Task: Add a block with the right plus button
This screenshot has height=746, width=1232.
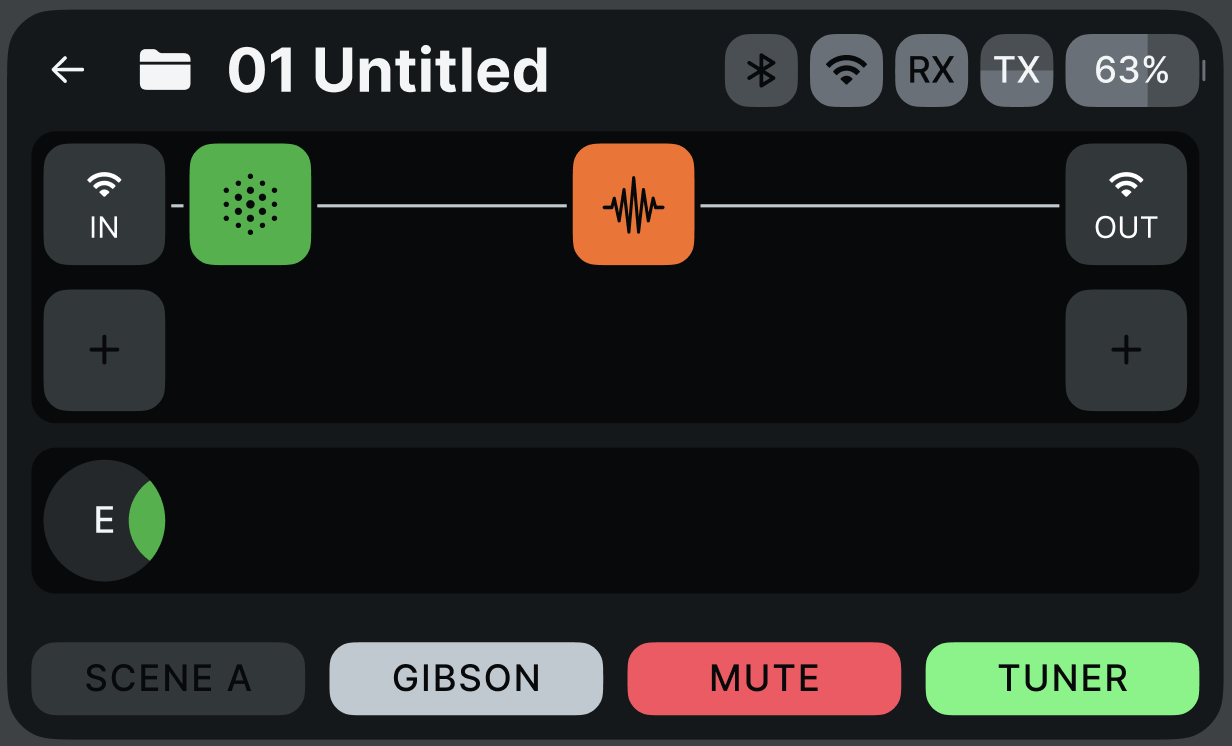Action: (x=1126, y=350)
